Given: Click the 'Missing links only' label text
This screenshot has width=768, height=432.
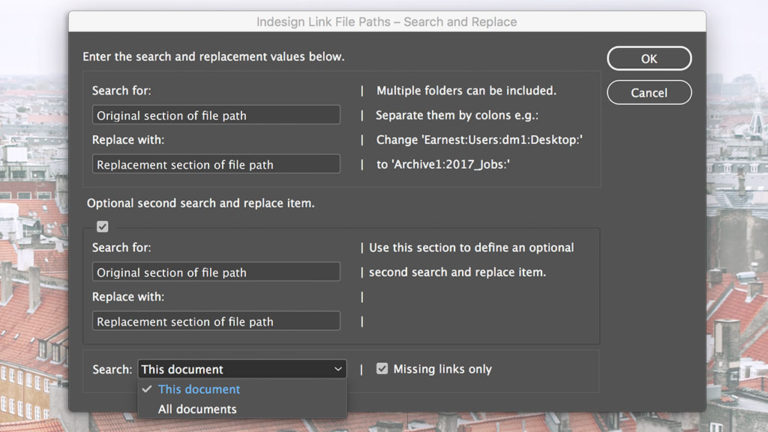Looking at the screenshot, I should (x=442, y=369).
